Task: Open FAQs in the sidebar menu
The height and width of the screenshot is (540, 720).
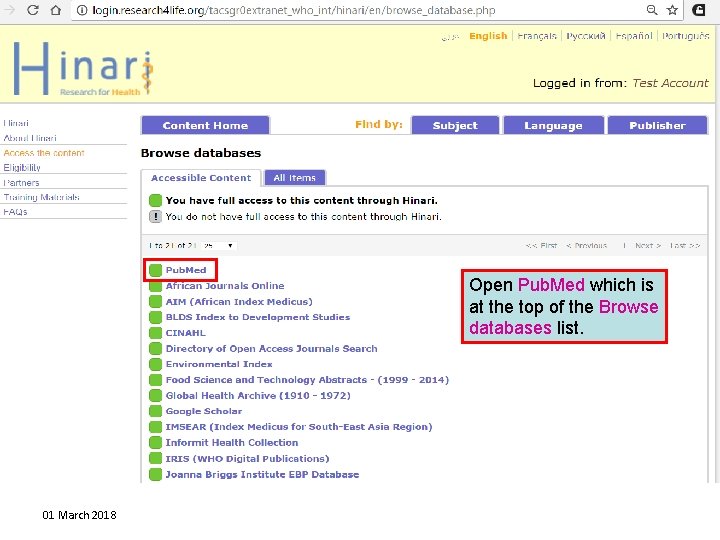Action: point(15,212)
